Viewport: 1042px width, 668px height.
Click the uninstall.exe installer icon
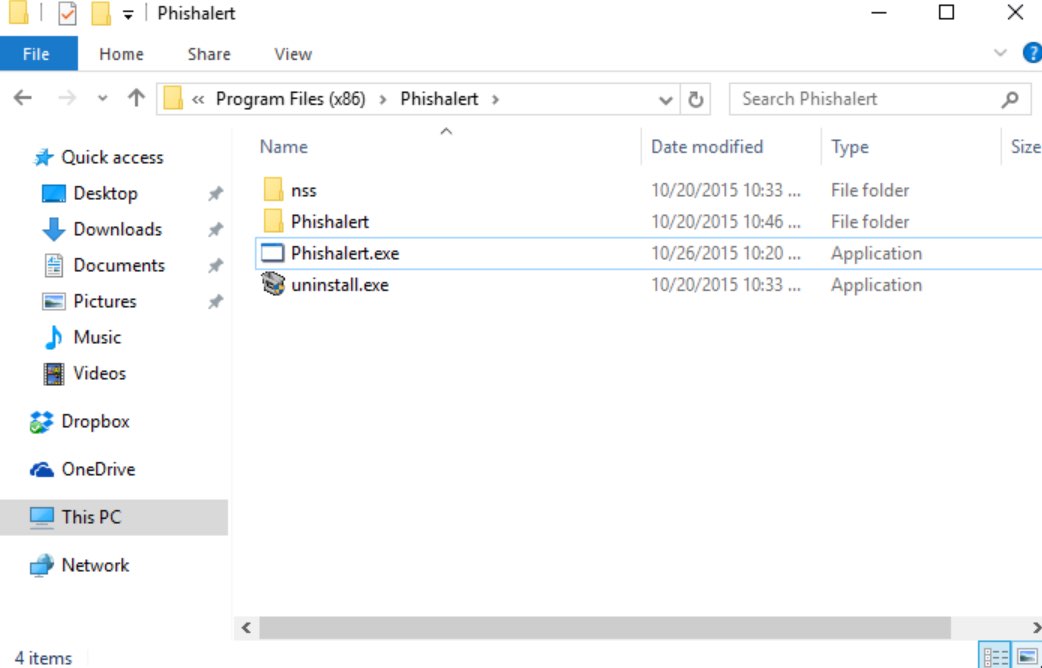pyautogui.click(x=272, y=285)
